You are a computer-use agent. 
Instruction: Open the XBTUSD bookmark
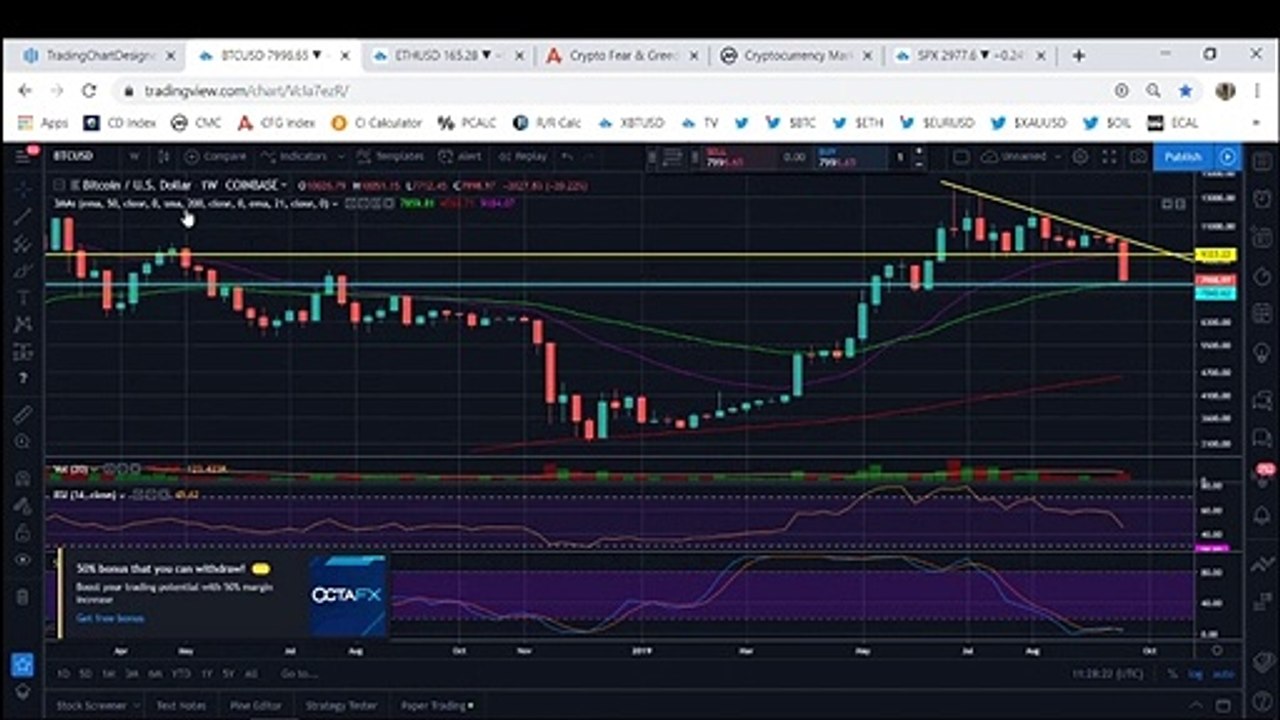(x=631, y=123)
